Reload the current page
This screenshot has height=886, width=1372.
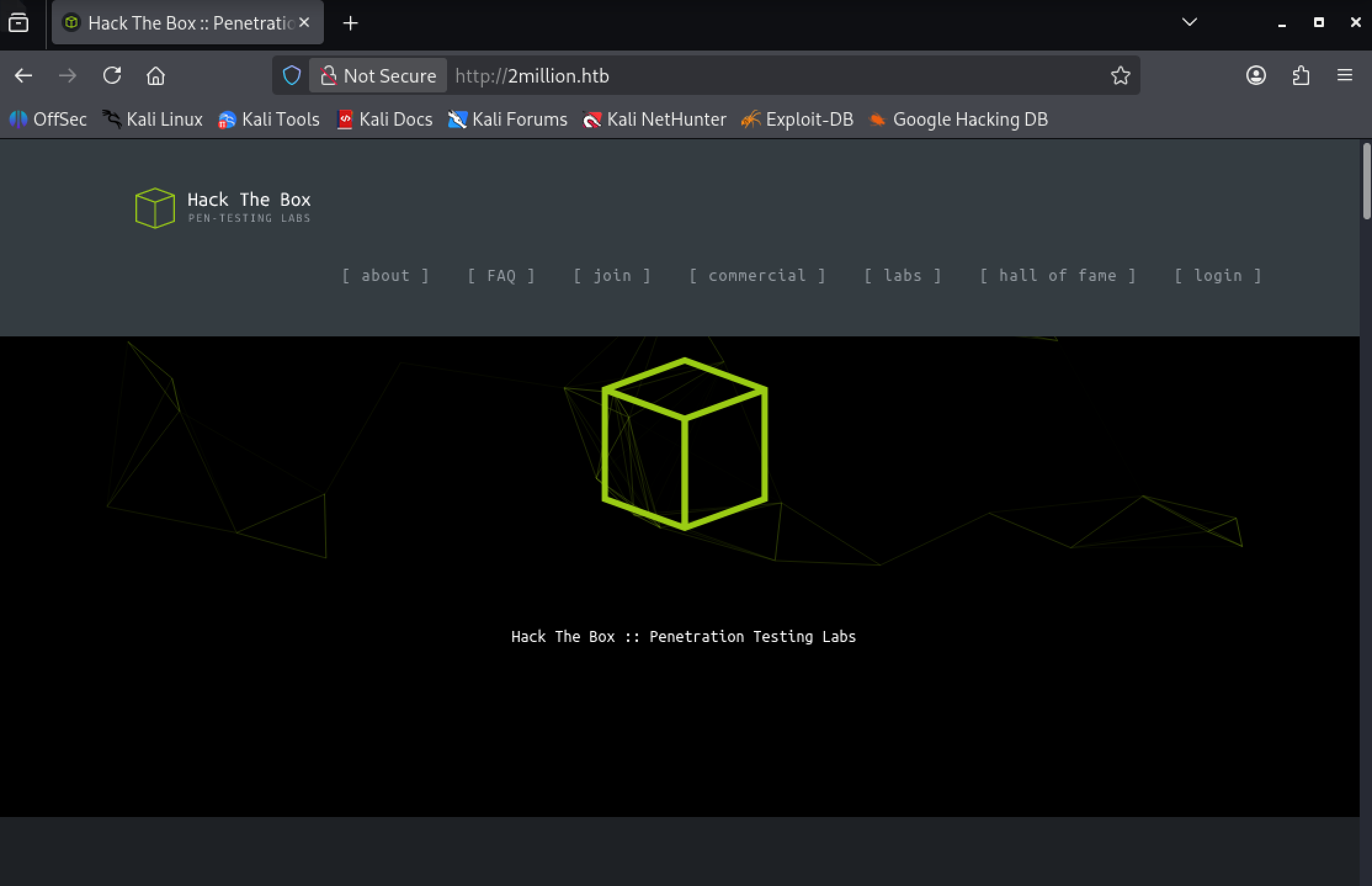(112, 76)
